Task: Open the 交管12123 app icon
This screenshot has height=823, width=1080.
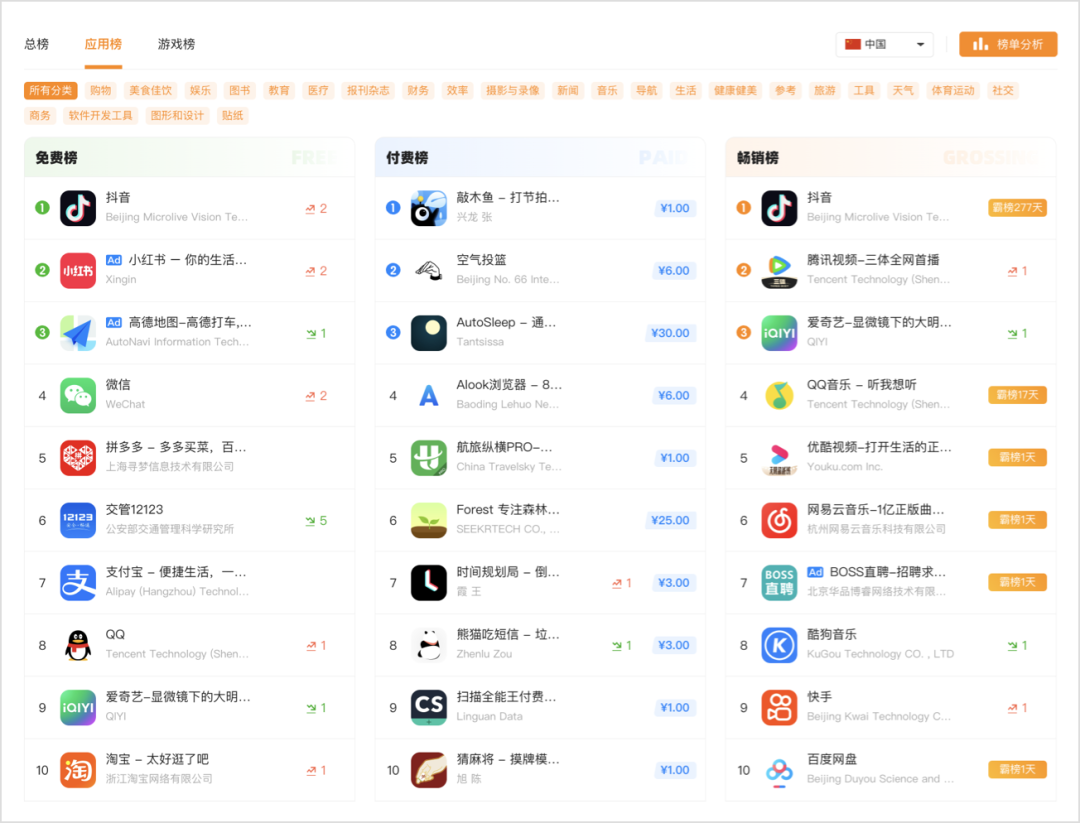Action: [x=78, y=521]
